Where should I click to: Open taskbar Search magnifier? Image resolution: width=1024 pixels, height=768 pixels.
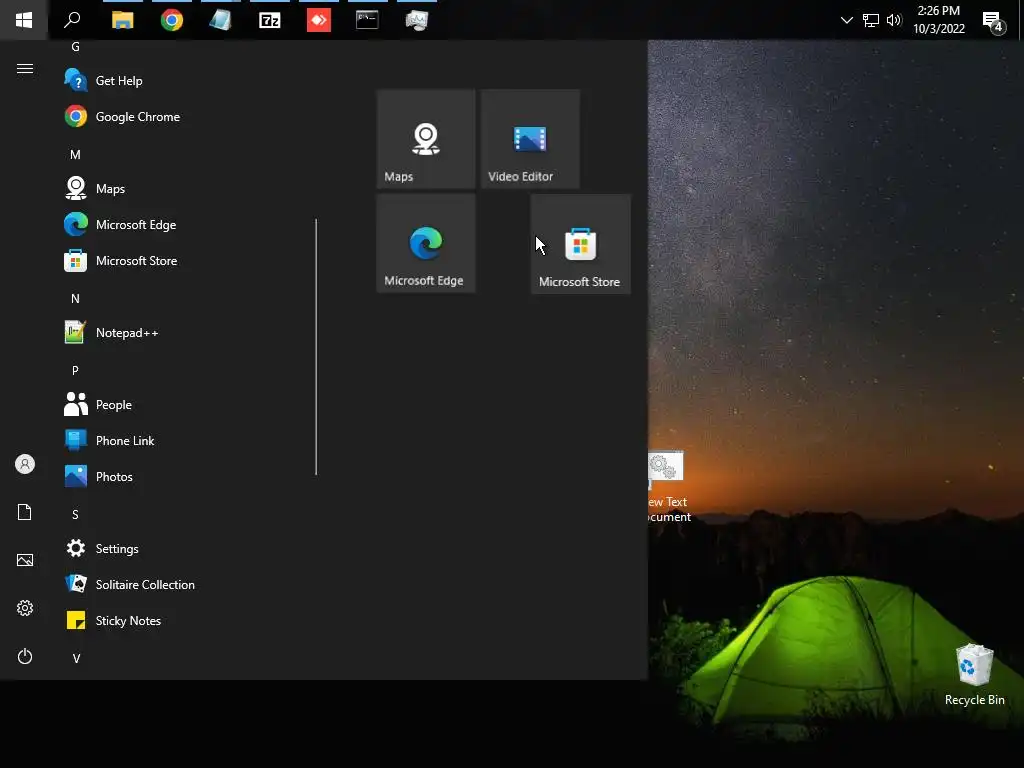click(72, 20)
